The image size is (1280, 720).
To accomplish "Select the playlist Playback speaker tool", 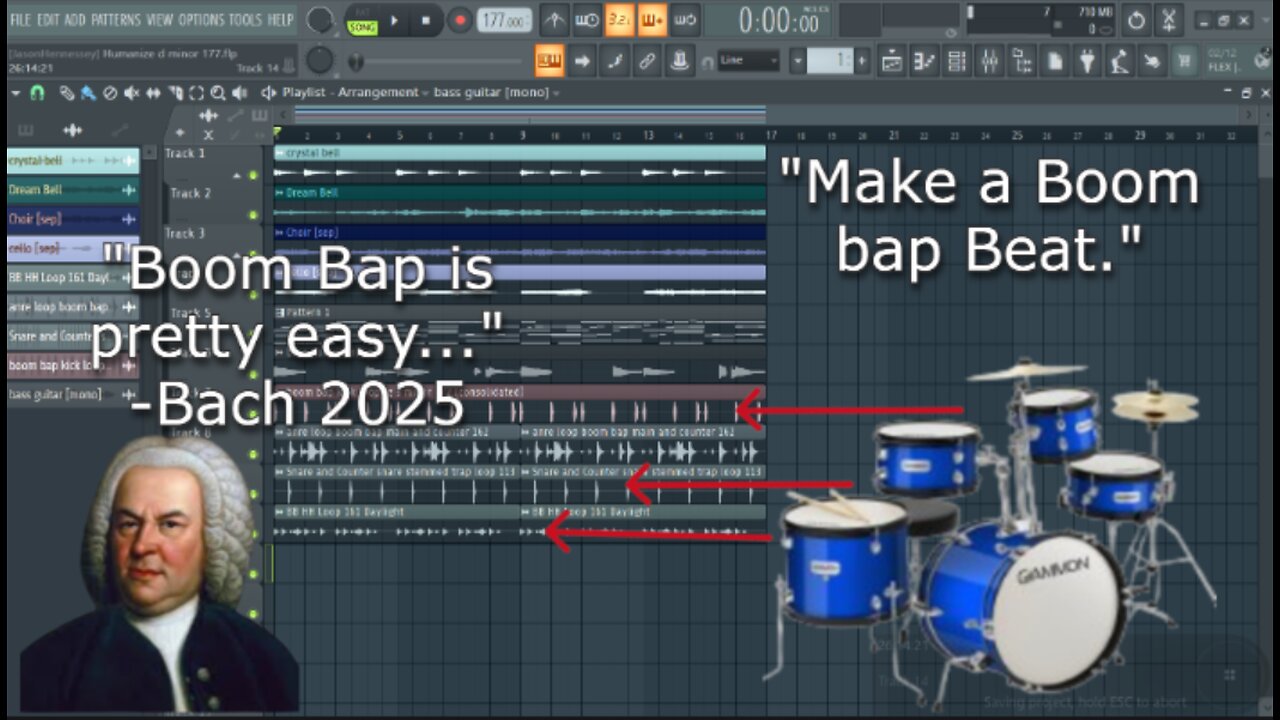I will 240,93.
